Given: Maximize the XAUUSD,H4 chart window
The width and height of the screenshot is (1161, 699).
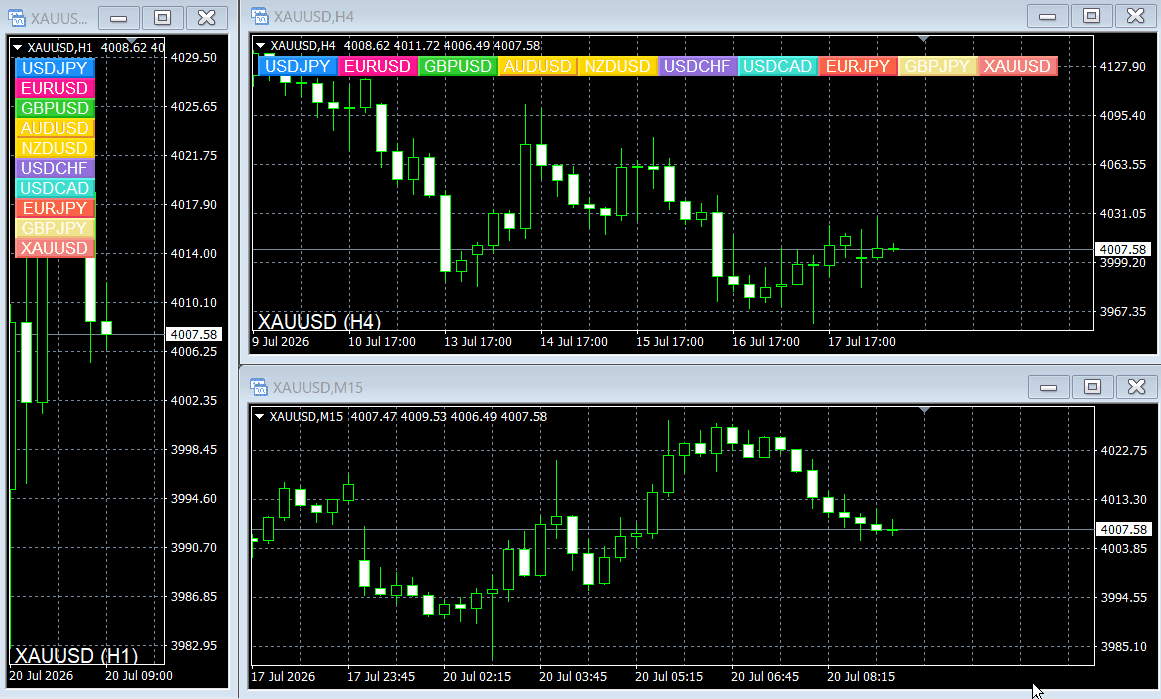Looking at the screenshot, I should click(x=1091, y=16).
